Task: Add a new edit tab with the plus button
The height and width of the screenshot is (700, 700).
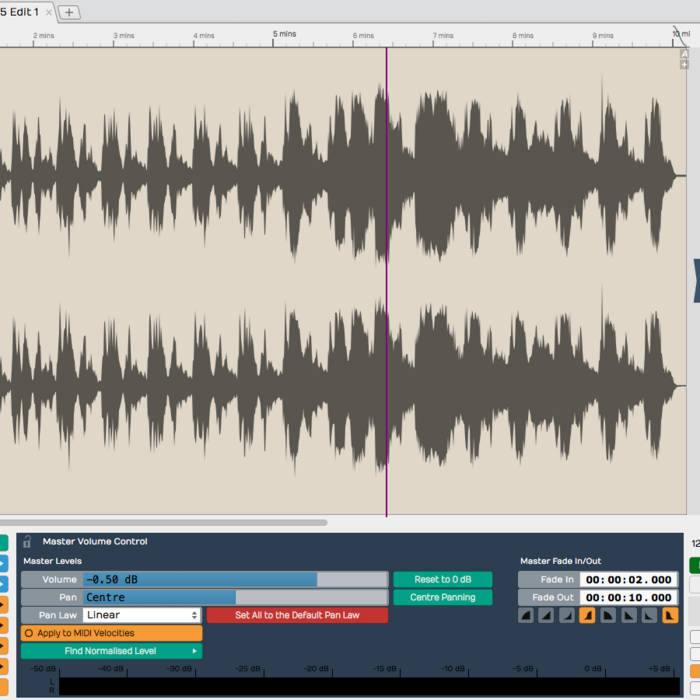Action: pos(69,12)
